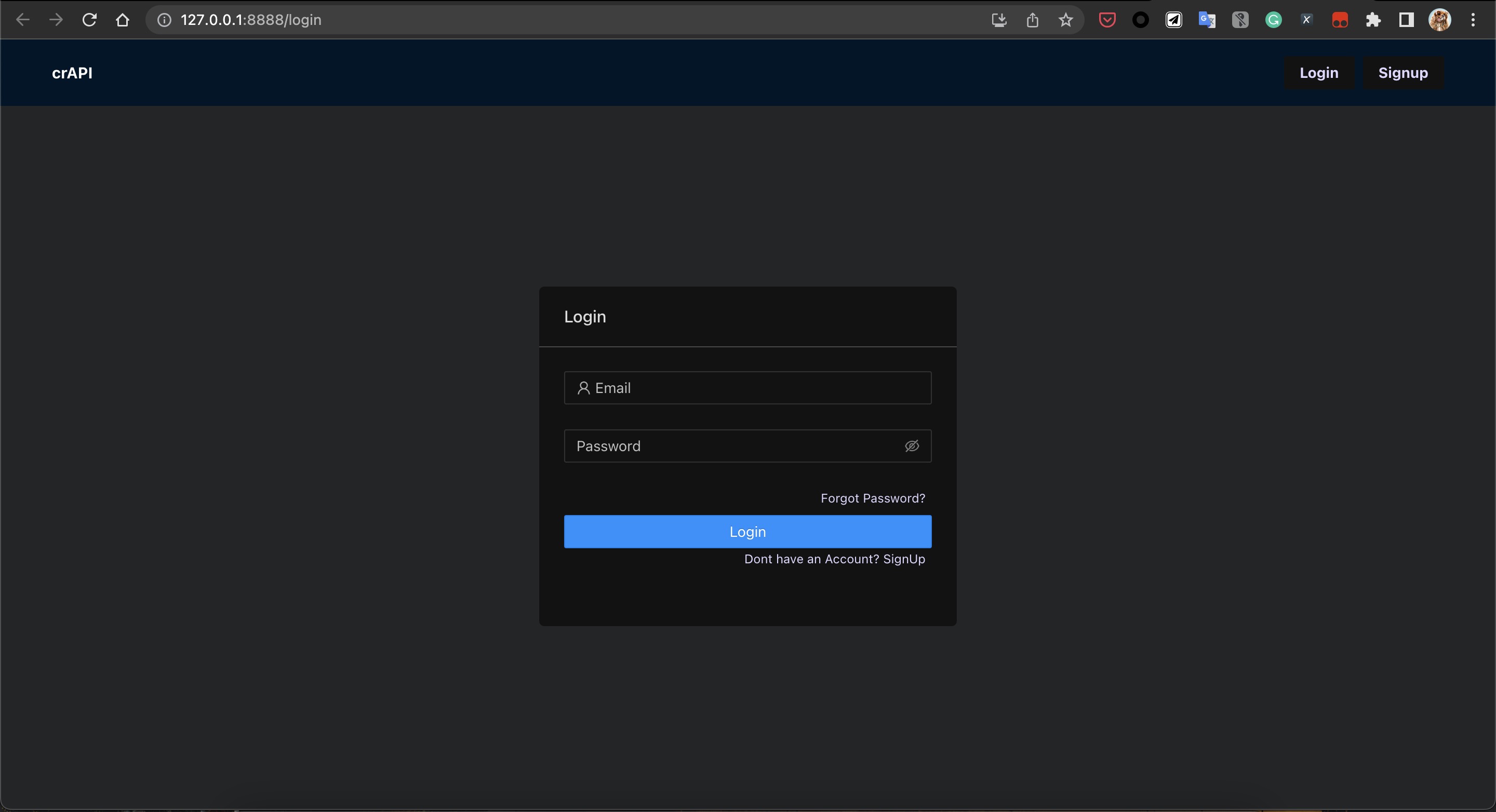Go to browser home page icon
This screenshot has width=1496, height=812.
pos(123,20)
